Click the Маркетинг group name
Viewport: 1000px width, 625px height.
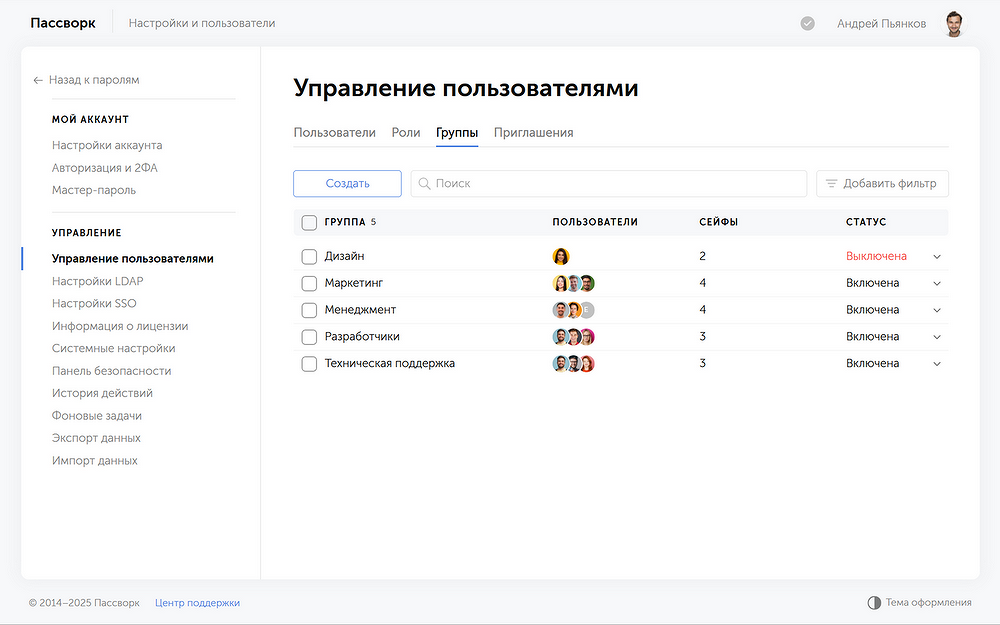click(x=354, y=283)
